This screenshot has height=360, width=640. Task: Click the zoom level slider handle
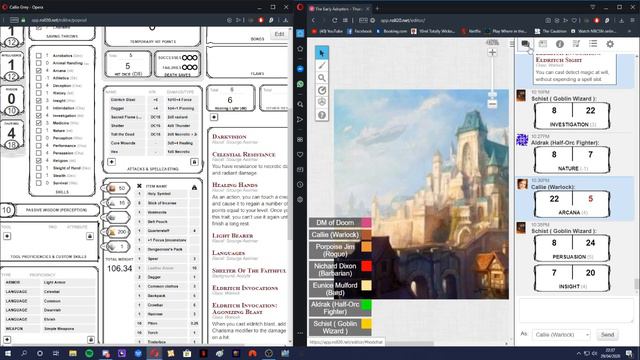pos(492,95)
